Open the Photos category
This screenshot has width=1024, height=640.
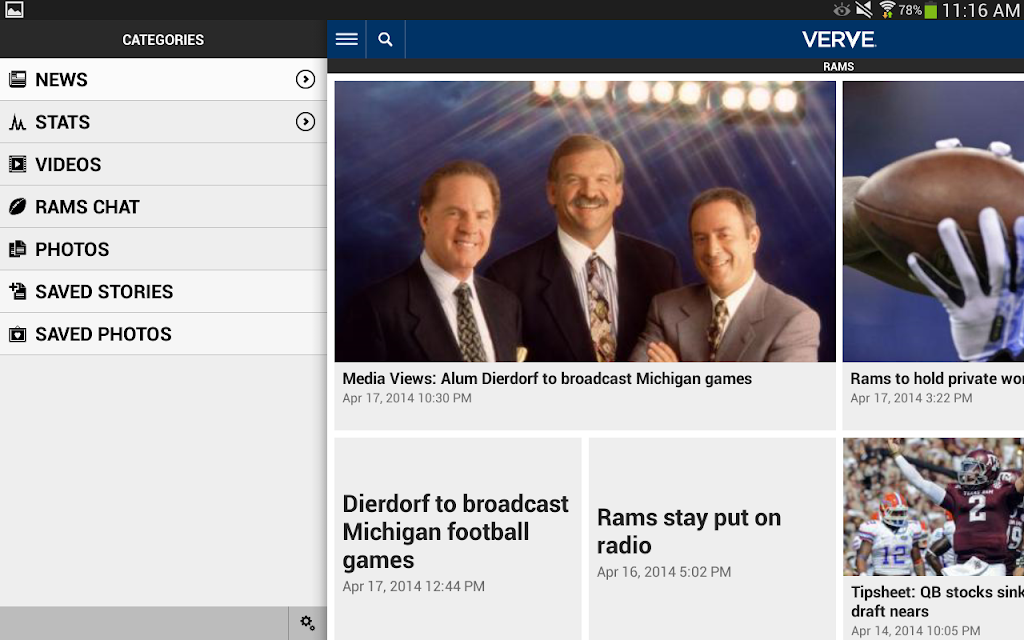pos(72,250)
